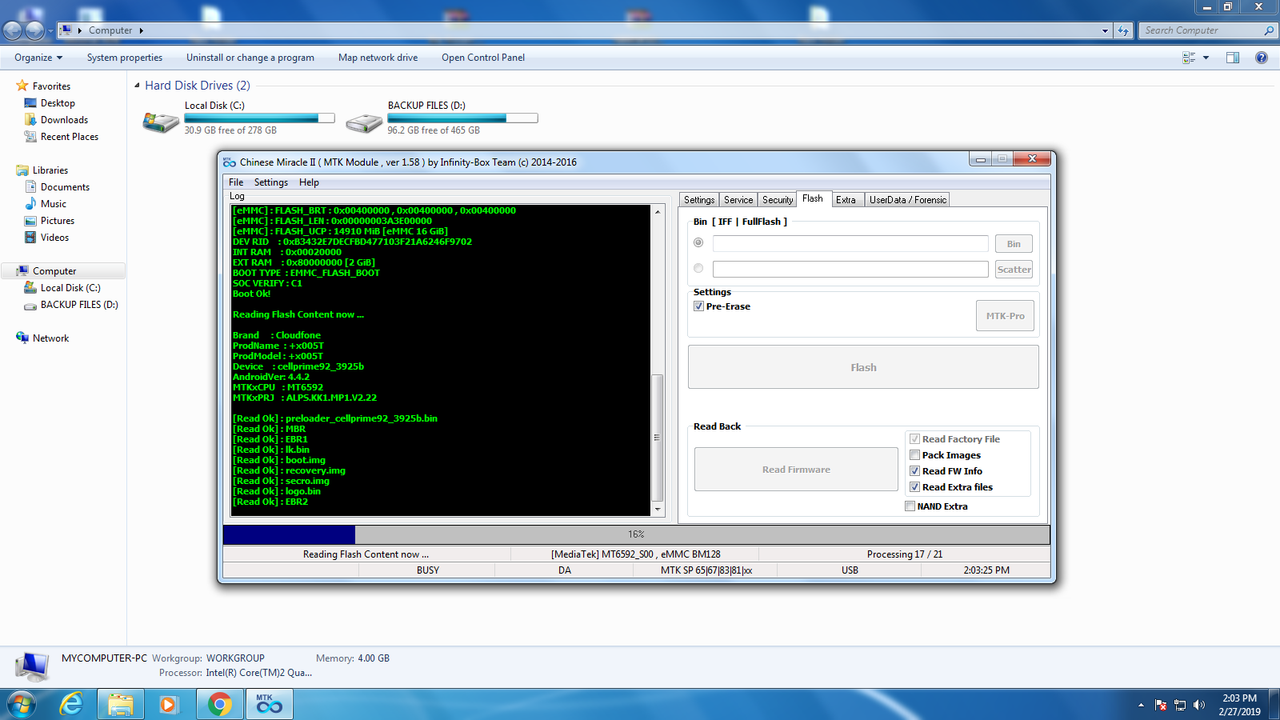Click the Explorer Forward navigation arrow

(36, 30)
